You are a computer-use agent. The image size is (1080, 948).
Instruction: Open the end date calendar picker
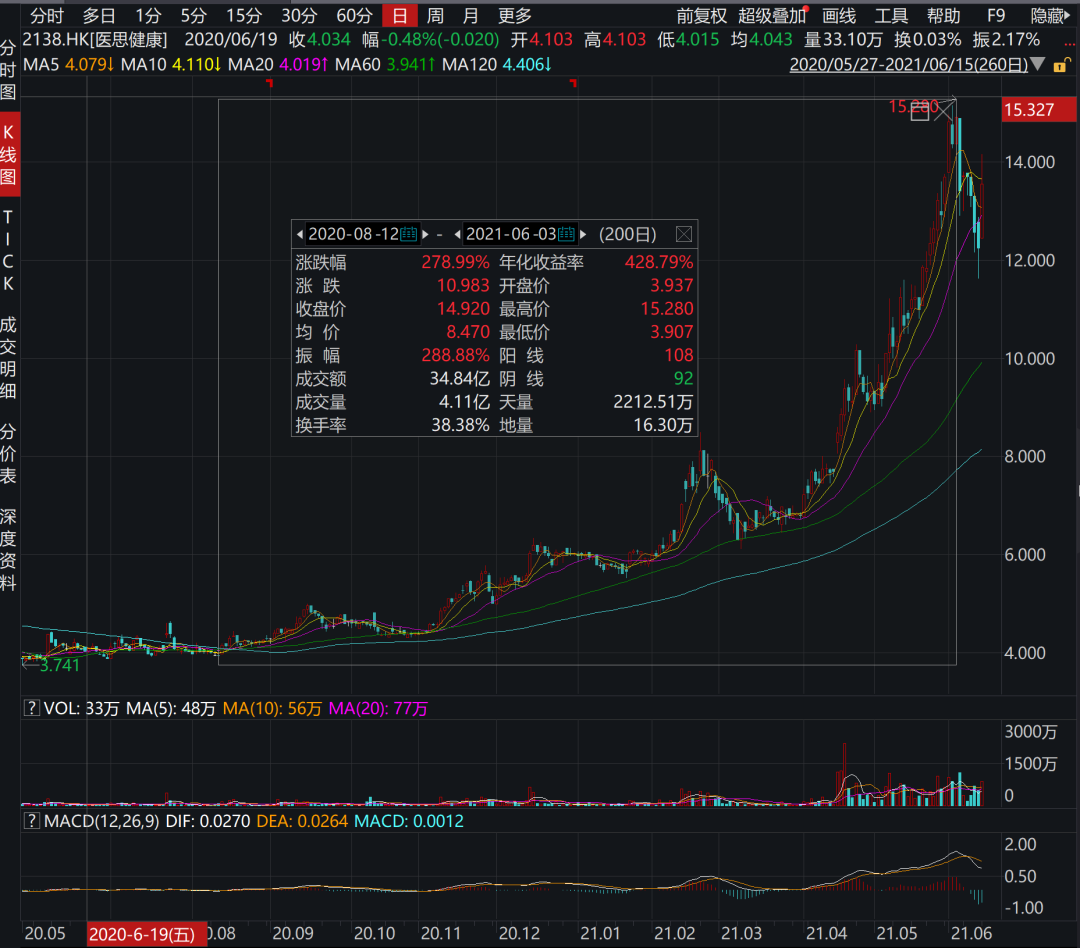point(566,234)
